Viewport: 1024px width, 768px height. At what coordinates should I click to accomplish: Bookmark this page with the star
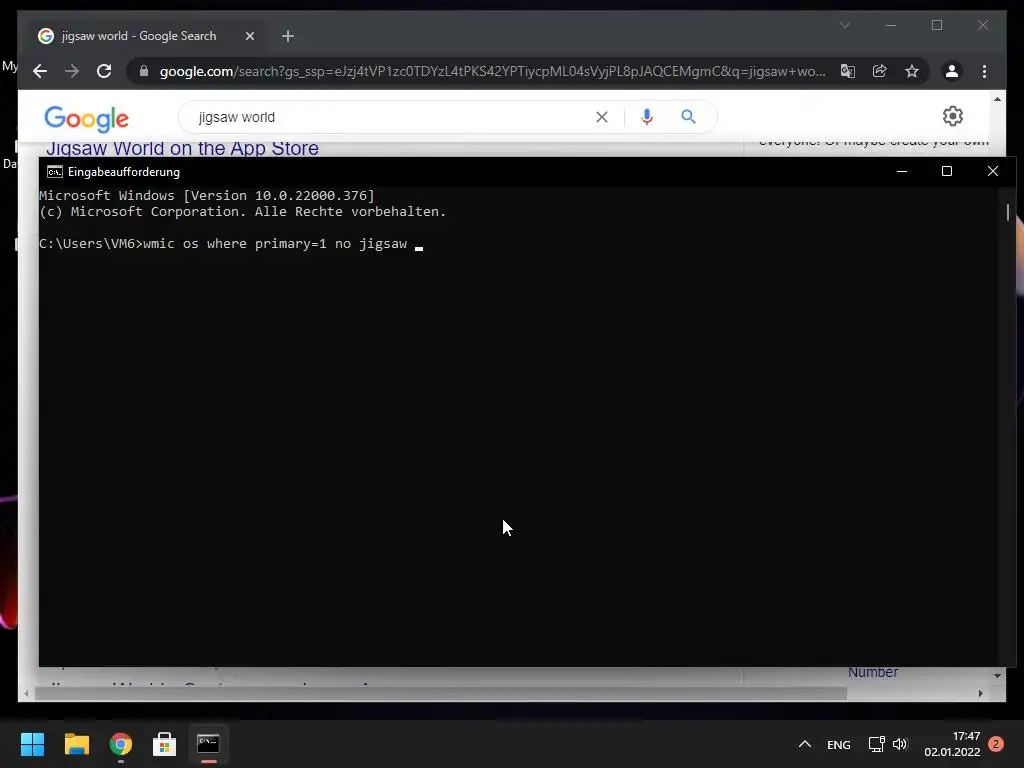click(x=912, y=71)
